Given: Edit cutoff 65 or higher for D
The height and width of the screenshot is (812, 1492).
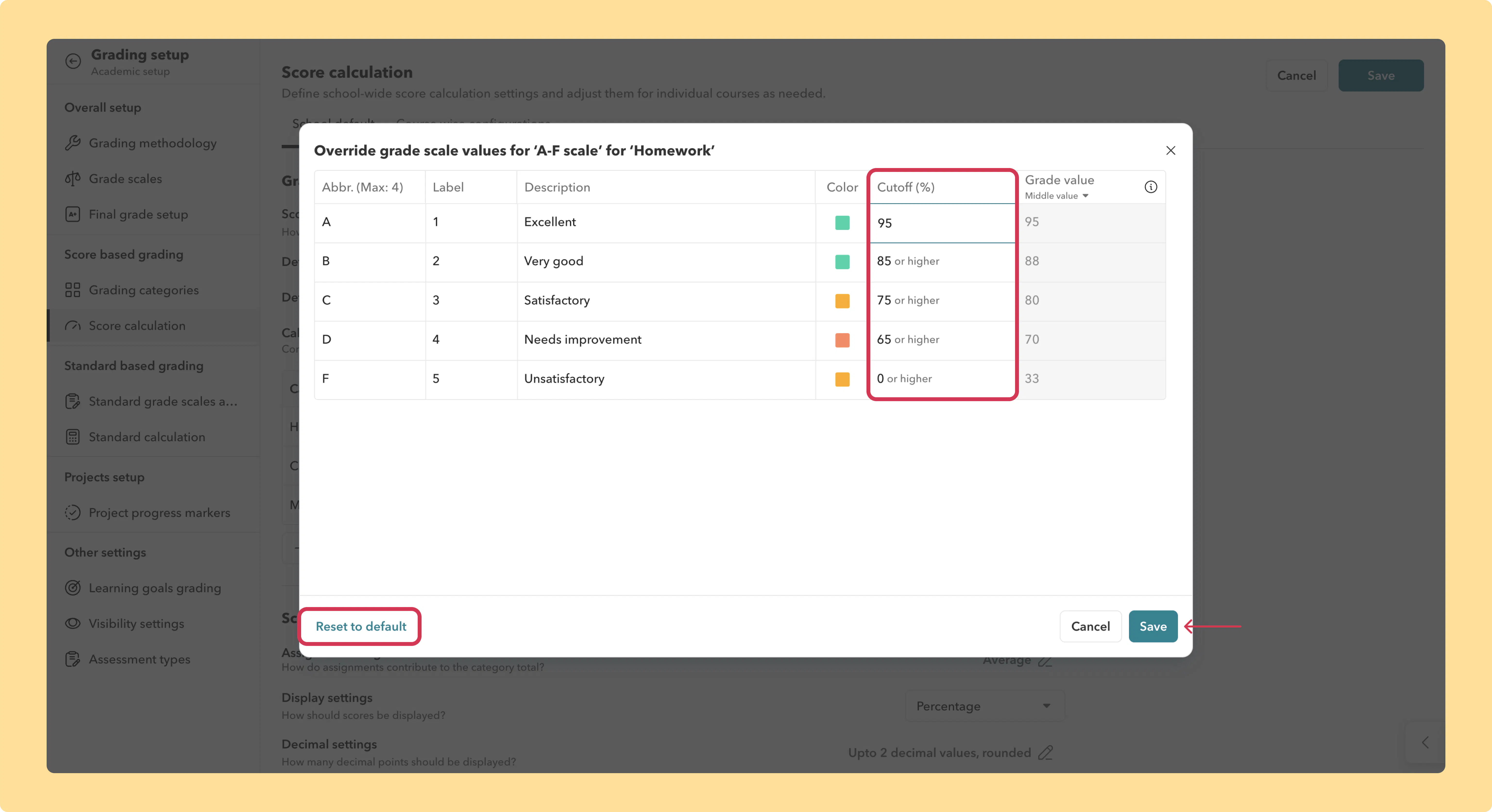Looking at the screenshot, I should point(942,340).
